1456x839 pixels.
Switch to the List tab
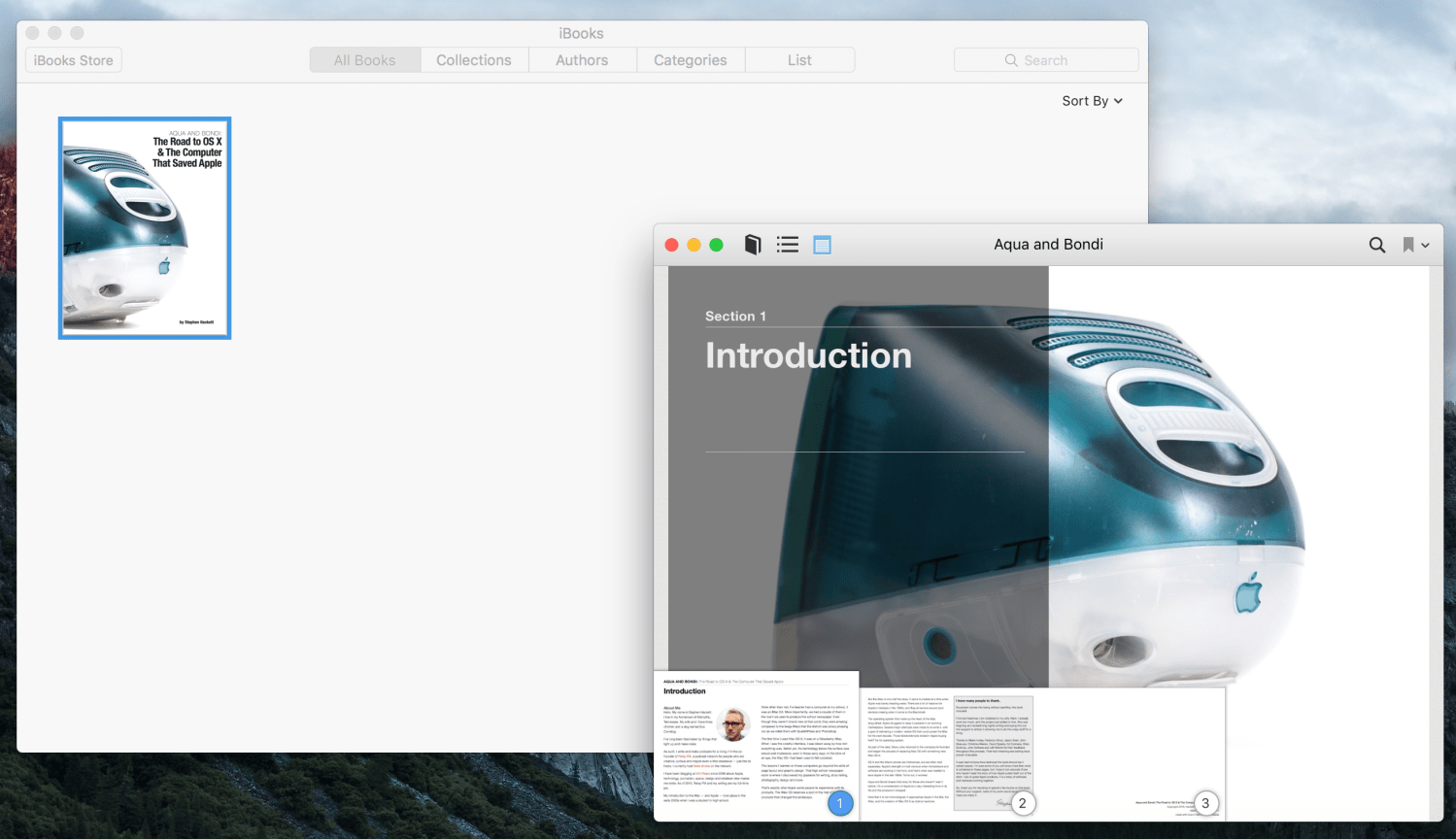pos(800,60)
